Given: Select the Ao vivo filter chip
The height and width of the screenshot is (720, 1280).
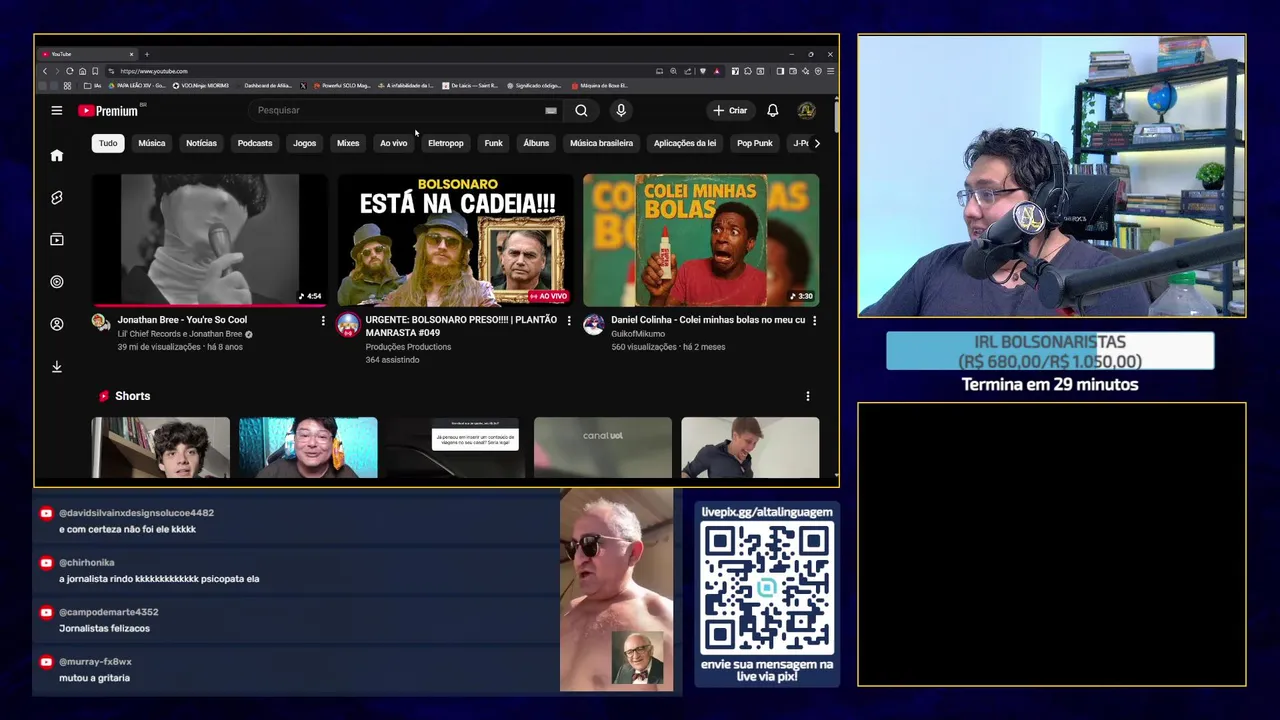Looking at the screenshot, I should [x=394, y=143].
